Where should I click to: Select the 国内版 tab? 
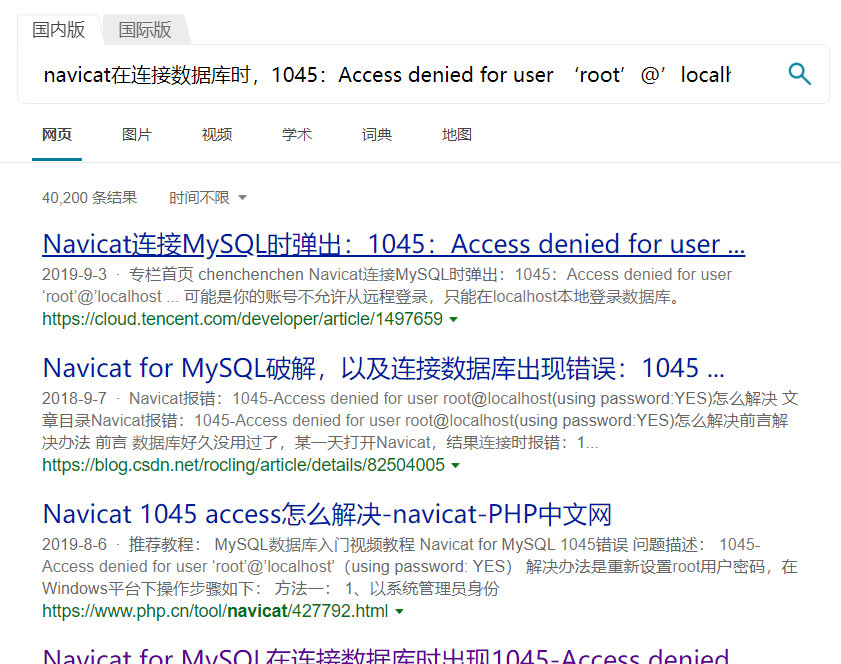pos(59,29)
